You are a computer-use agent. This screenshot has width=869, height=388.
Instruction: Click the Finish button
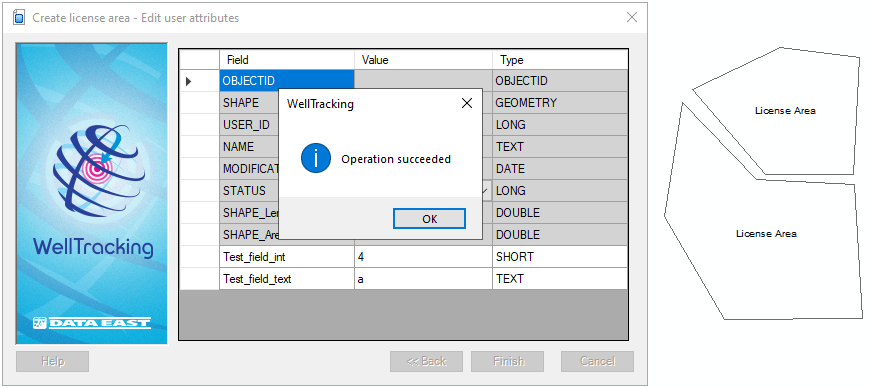(508, 361)
